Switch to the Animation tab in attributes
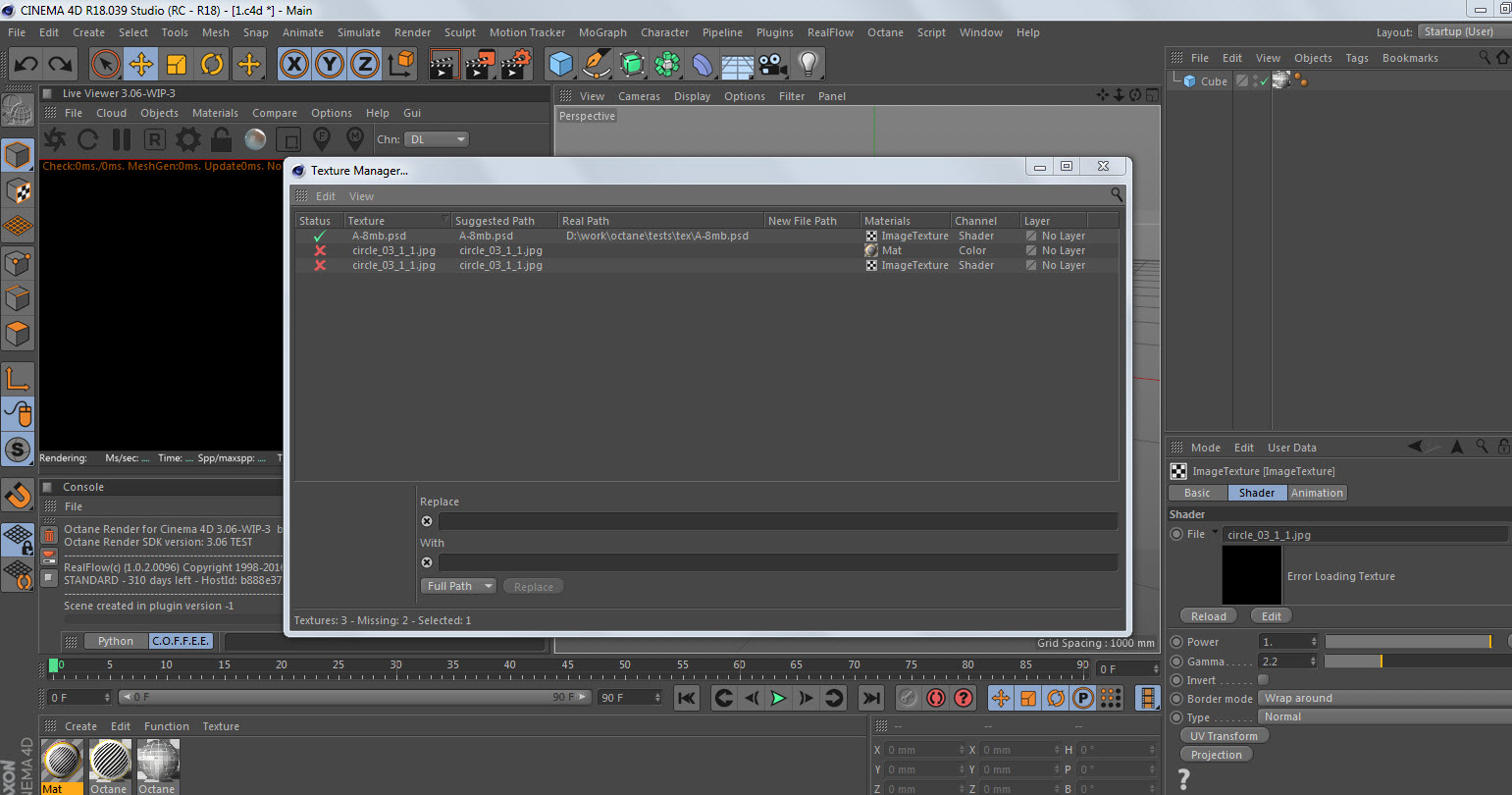 [1317, 493]
